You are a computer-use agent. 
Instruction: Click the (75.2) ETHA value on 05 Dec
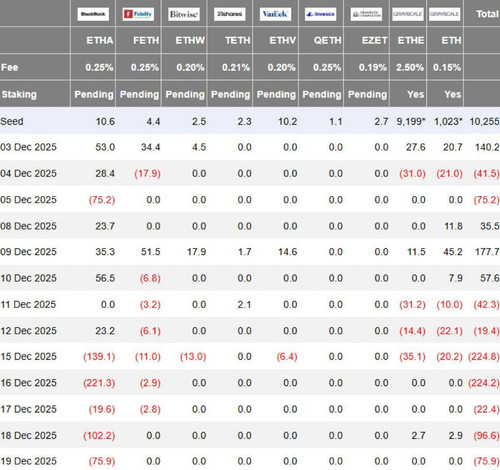(102, 200)
